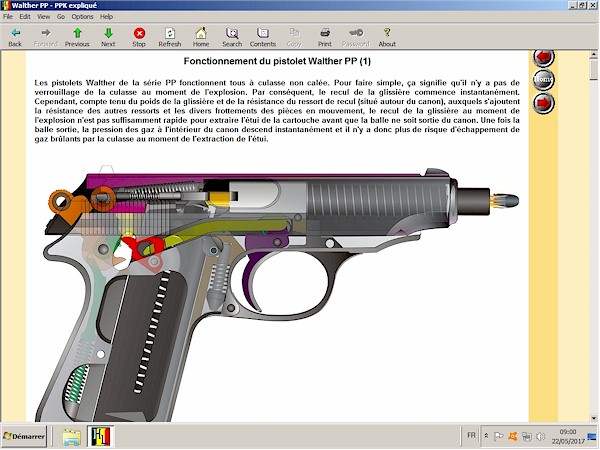Click the scrollbar down arrow
Screen dimensions: 600x450
(593, 417)
